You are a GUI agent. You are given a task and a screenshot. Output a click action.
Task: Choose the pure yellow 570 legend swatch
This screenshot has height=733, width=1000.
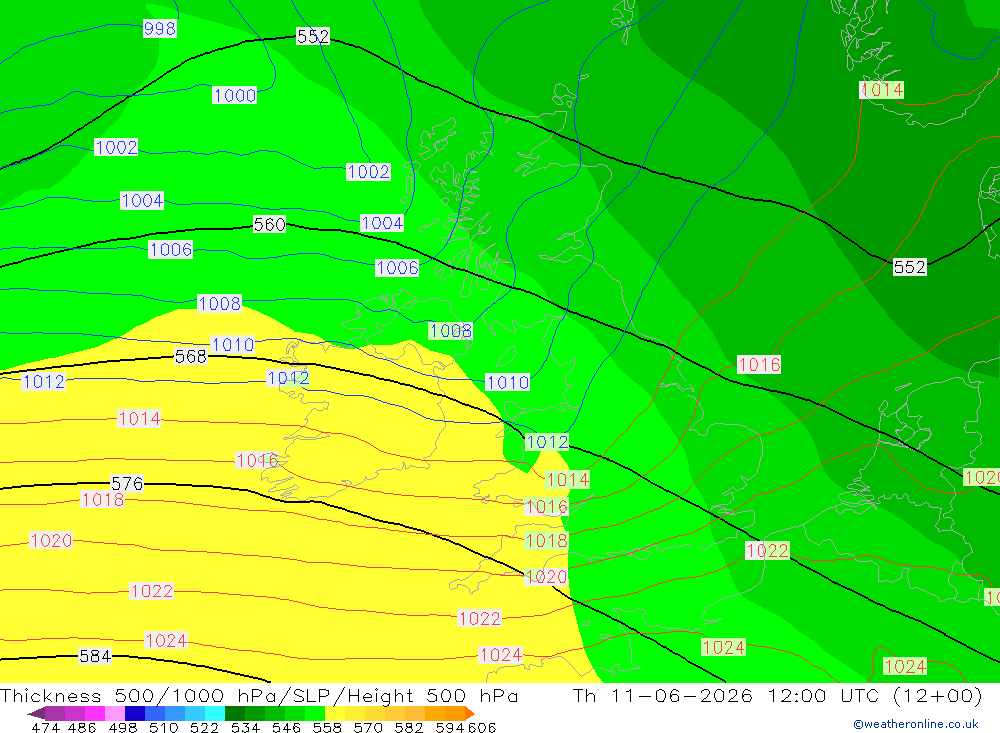[x=335, y=713]
